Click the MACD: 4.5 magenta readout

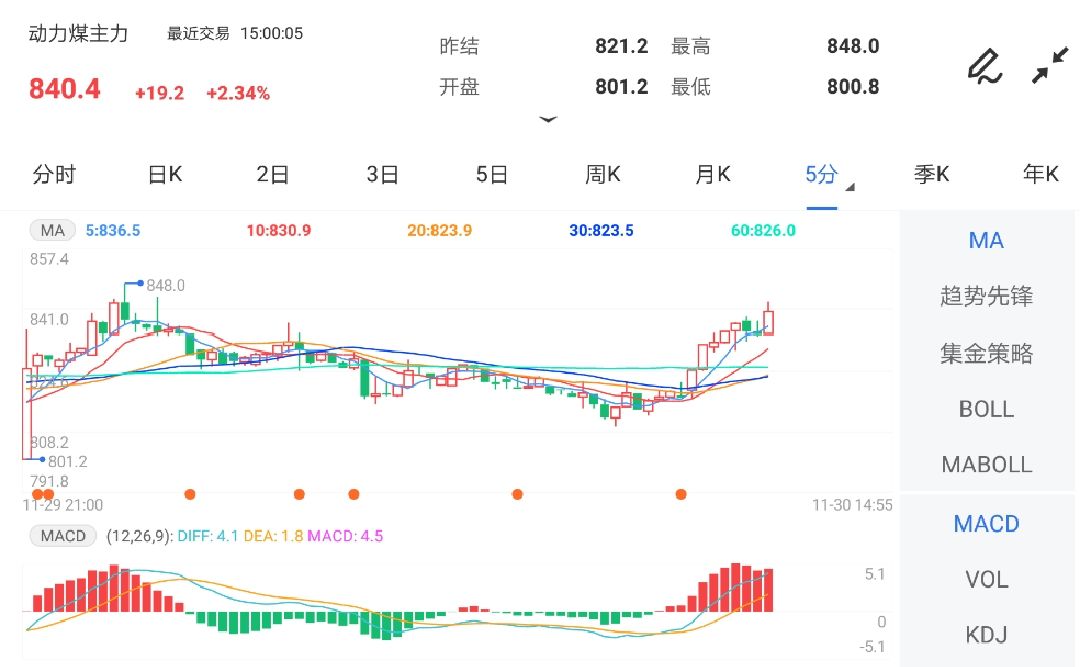[x=345, y=535]
